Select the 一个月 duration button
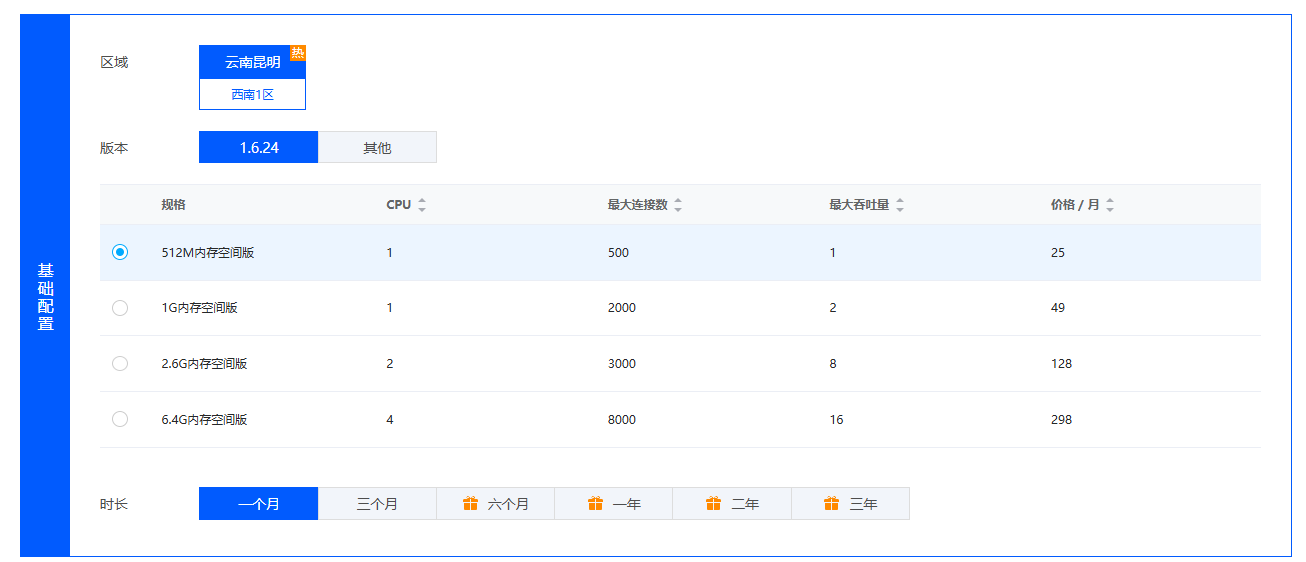The height and width of the screenshot is (562, 1306). click(x=259, y=504)
